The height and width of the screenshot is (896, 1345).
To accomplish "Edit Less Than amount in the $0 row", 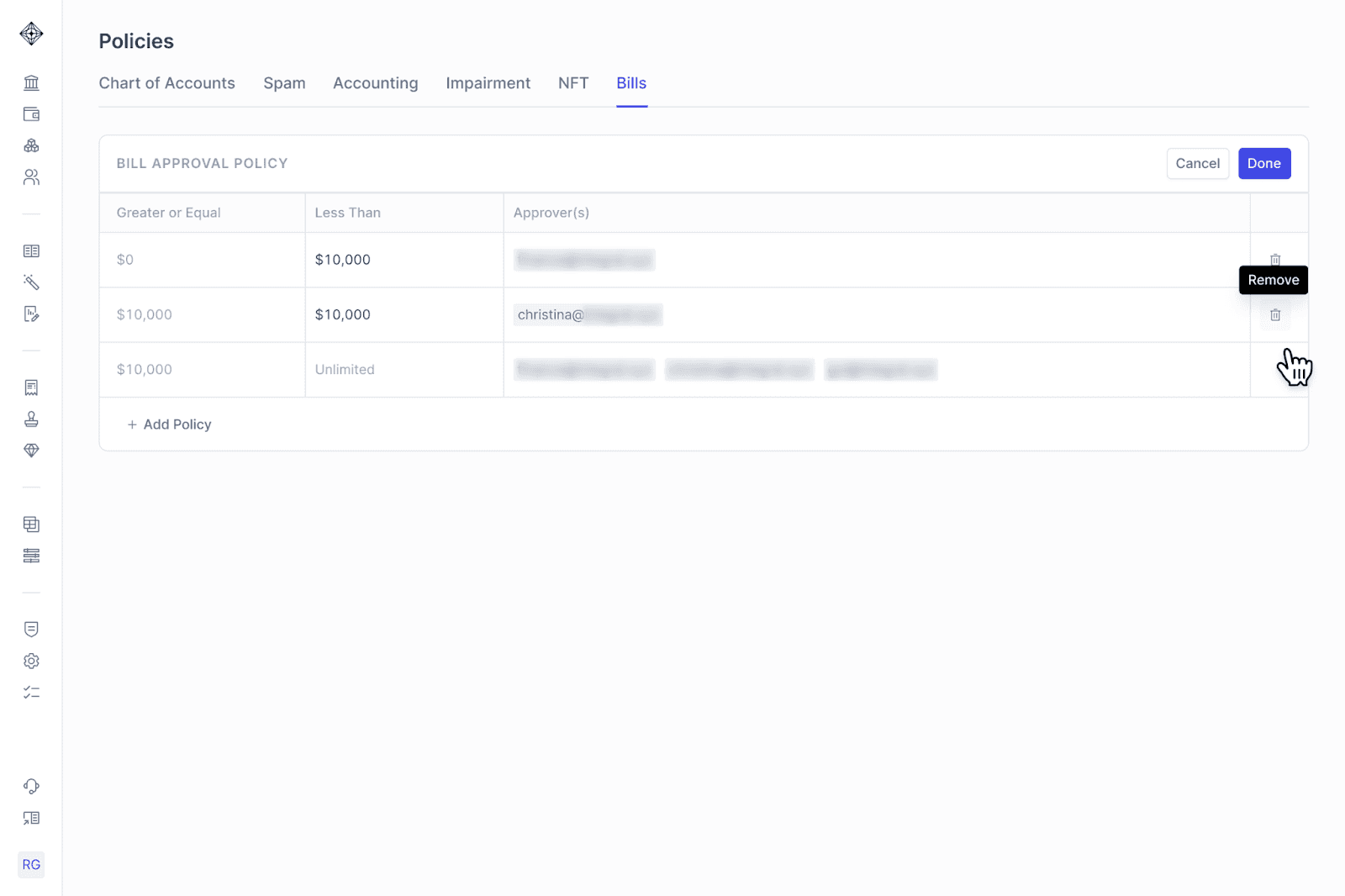I will [x=404, y=260].
